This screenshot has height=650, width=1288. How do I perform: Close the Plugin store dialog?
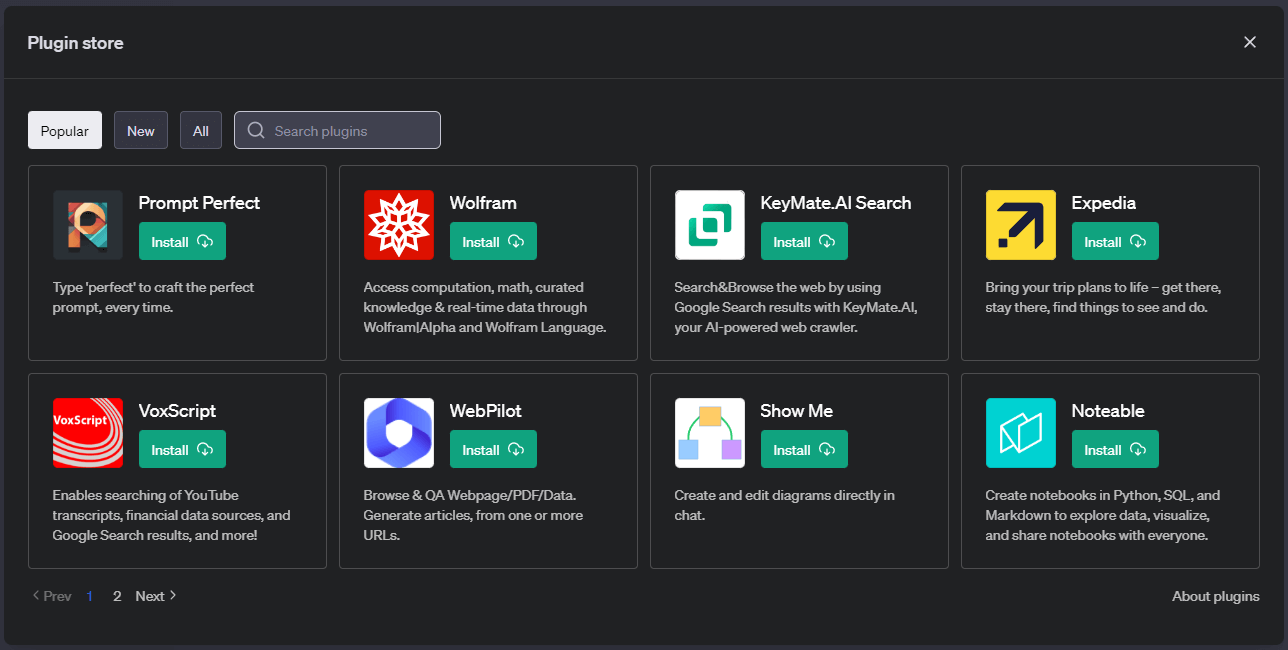[1250, 42]
